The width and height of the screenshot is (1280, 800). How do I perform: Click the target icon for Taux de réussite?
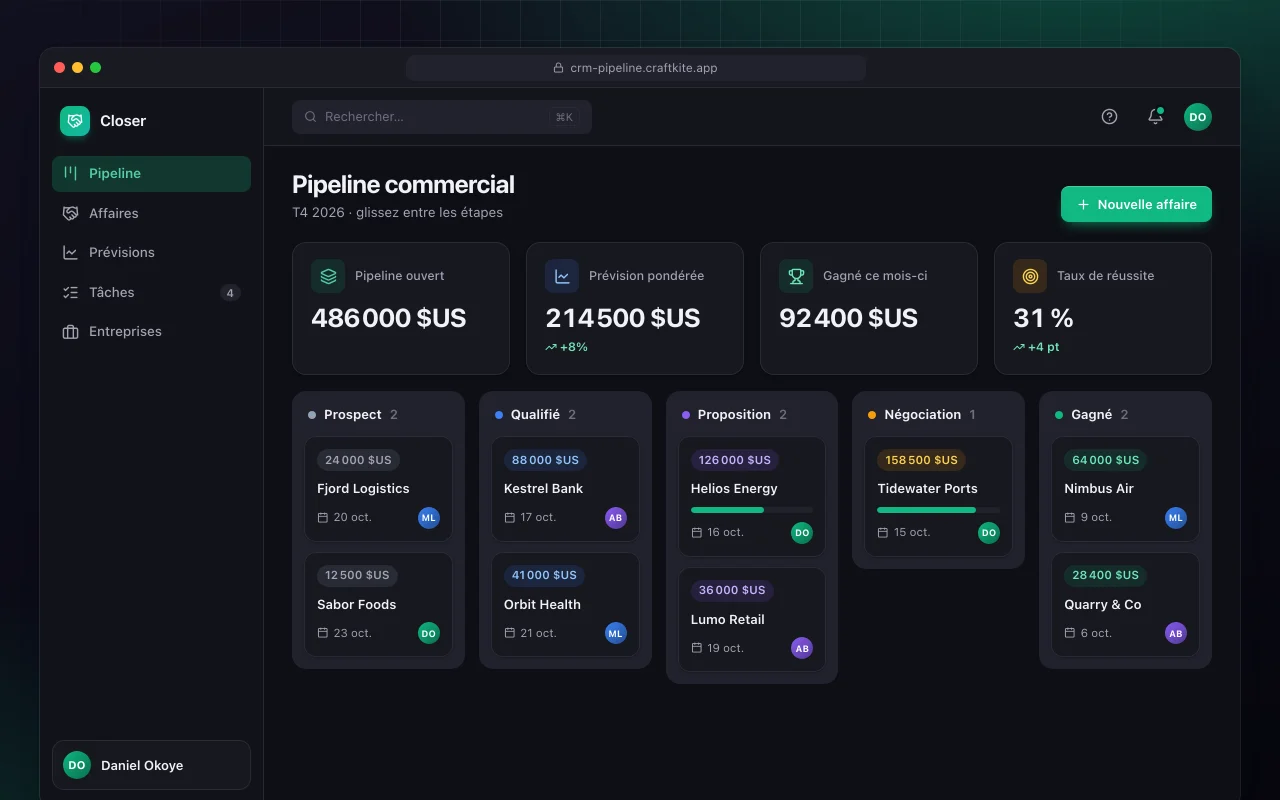point(1030,276)
